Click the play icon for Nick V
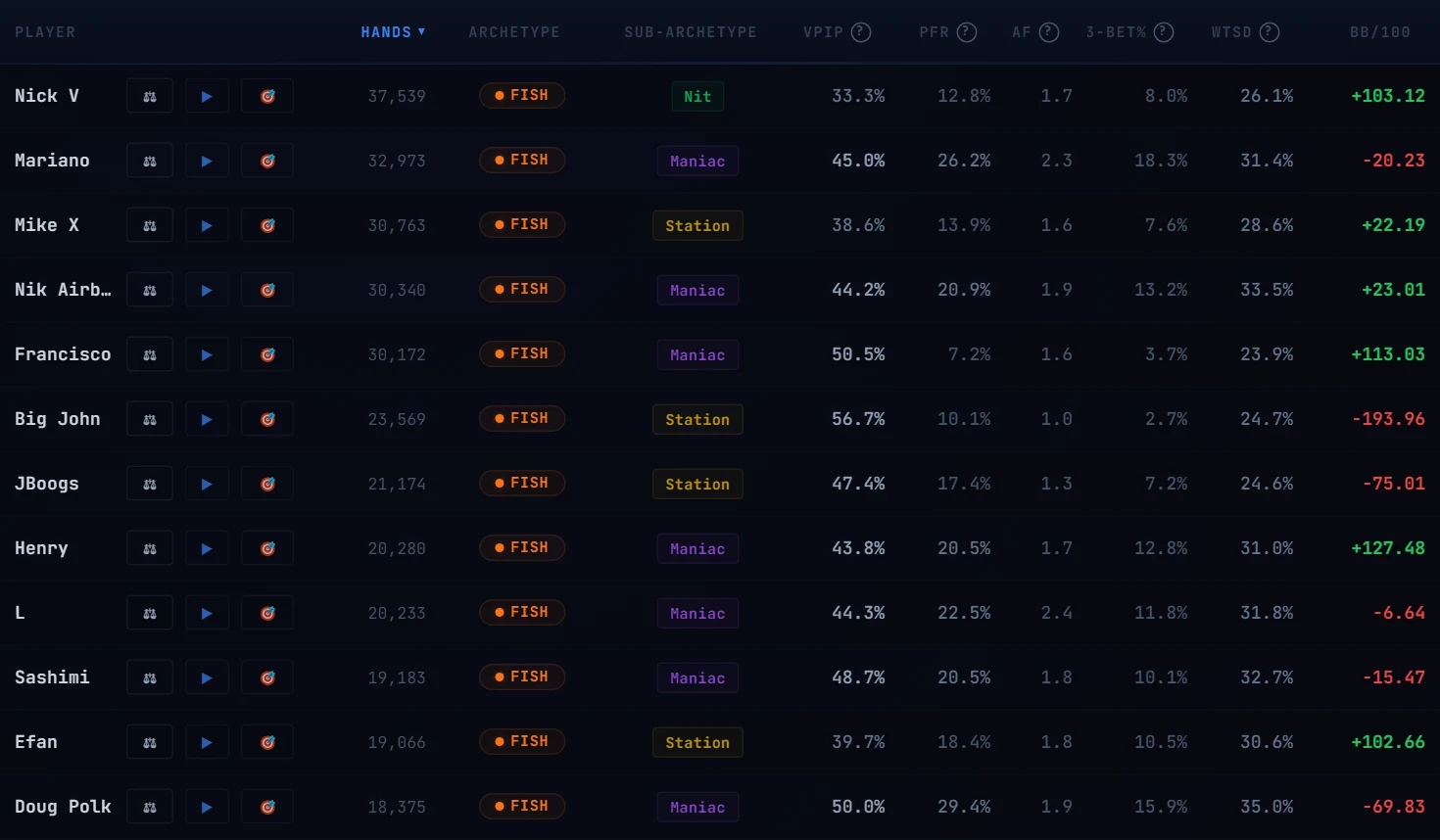Viewport: 1440px width, 840px height. [x=207, y=96]
